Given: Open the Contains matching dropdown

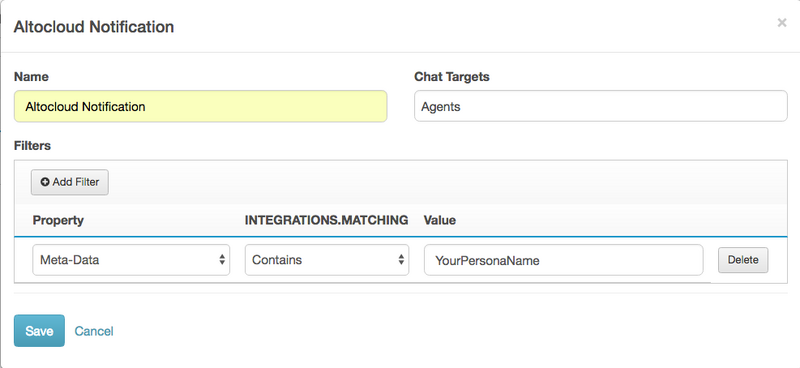Looking at the screenshot, I should 327,260.
